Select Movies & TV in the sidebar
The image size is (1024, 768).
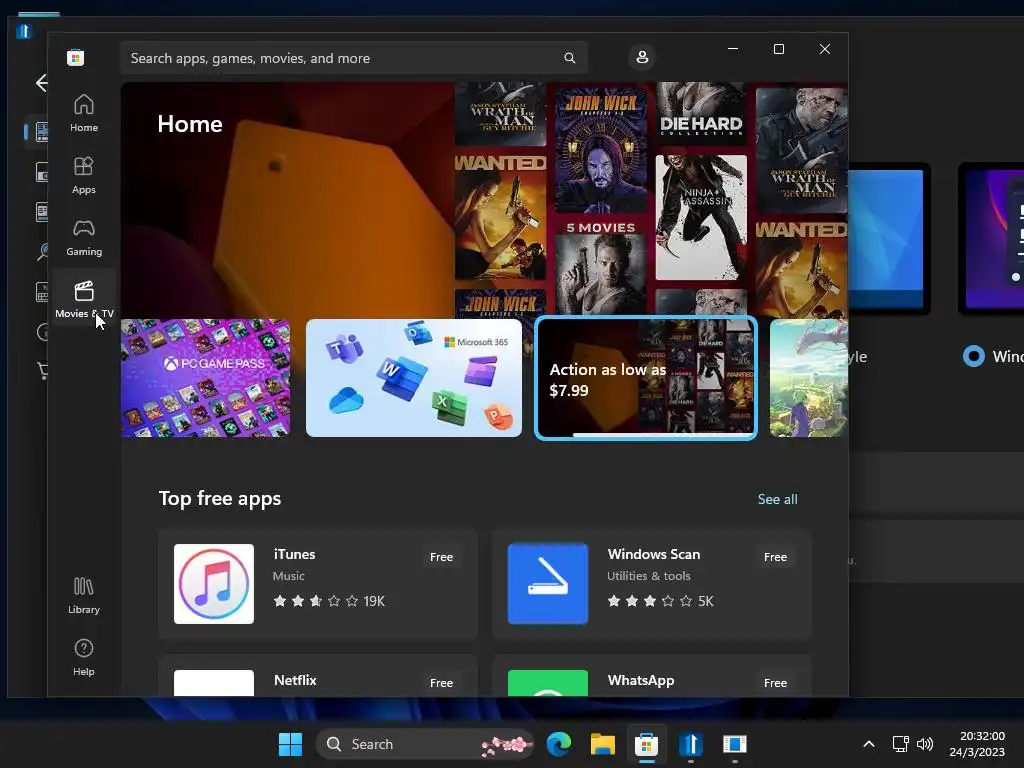pyautogui.click(x=84, y=298)
